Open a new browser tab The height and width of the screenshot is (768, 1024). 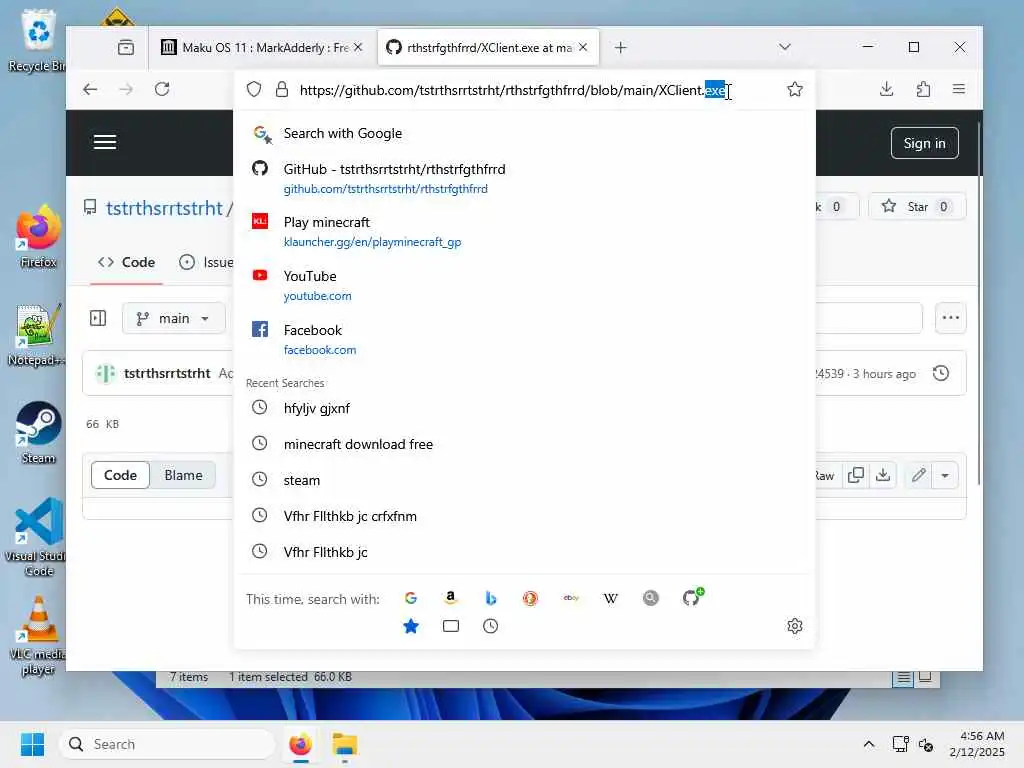tap(620, 48)
